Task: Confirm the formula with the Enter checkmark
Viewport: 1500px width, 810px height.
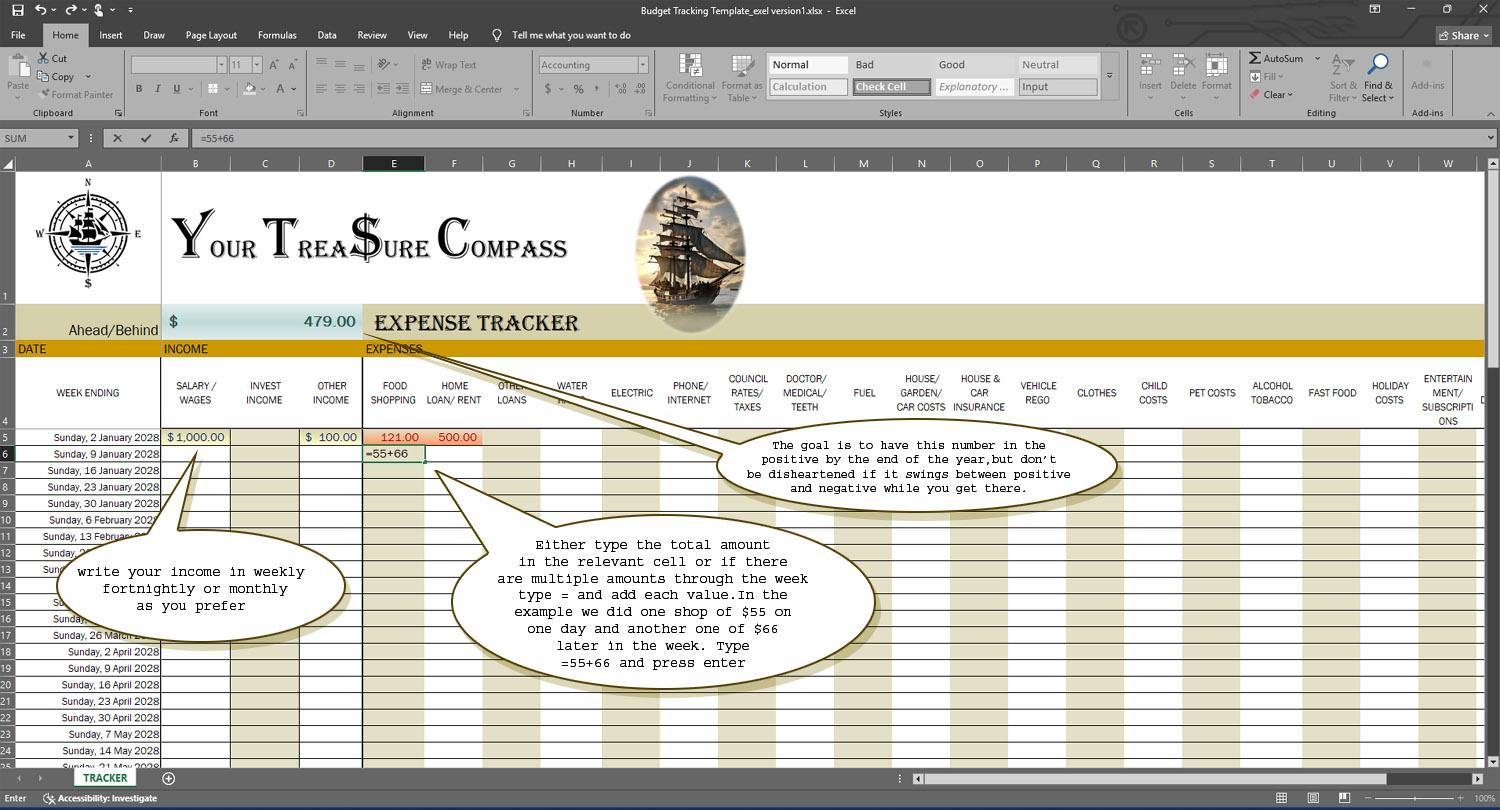Action: coord(146,139)
